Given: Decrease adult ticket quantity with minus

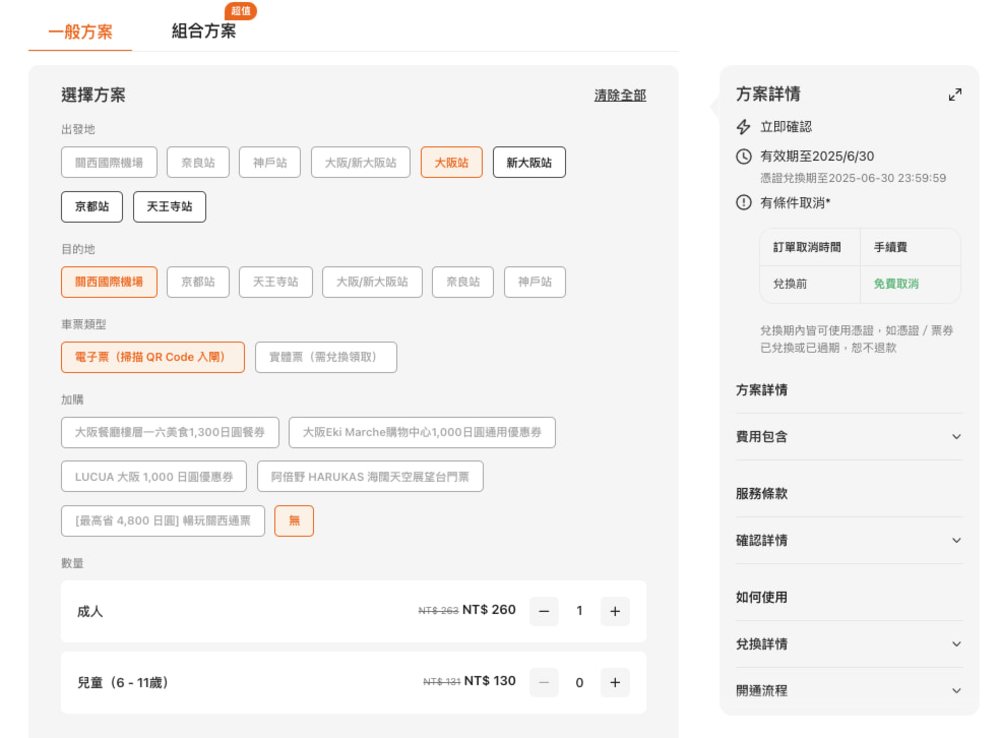Looking at the screenshot, I should (x=544, y=611).
